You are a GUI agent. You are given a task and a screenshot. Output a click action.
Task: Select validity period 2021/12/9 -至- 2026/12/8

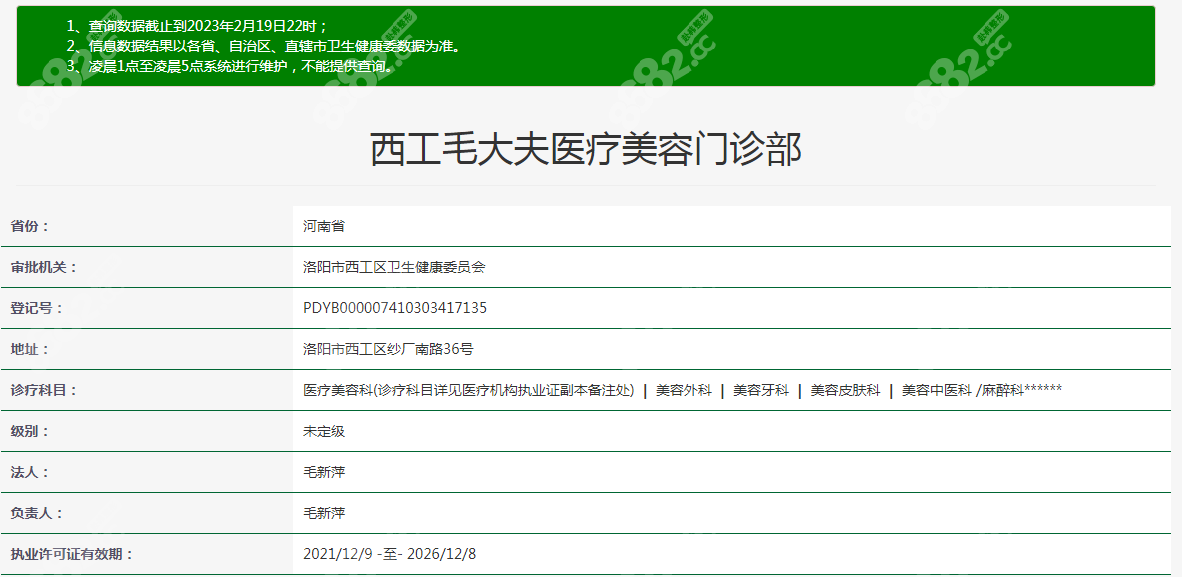point(389,554)
